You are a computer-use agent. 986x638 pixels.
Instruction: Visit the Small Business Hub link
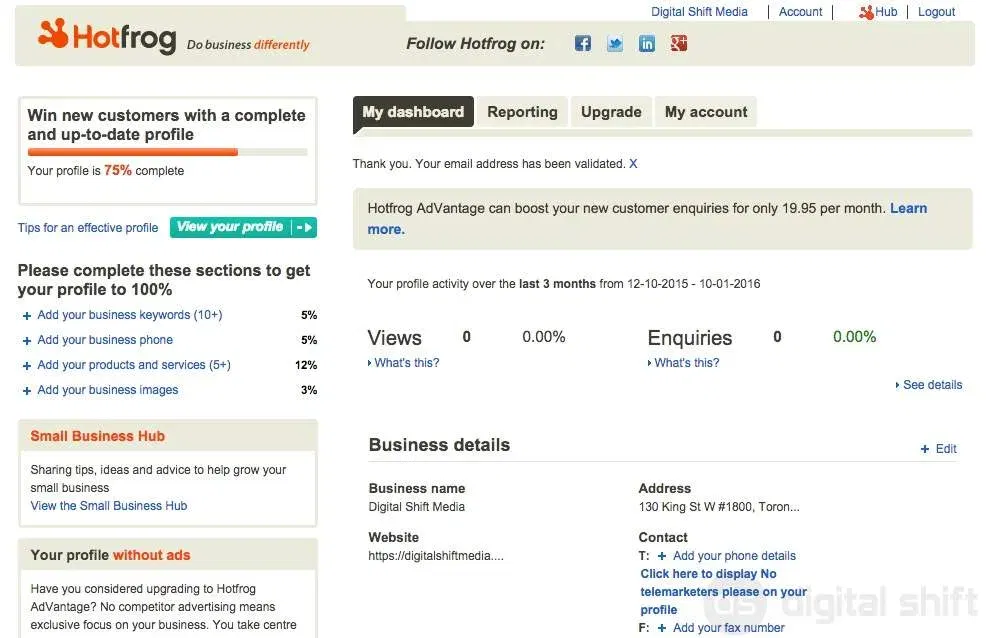(108, 505)
